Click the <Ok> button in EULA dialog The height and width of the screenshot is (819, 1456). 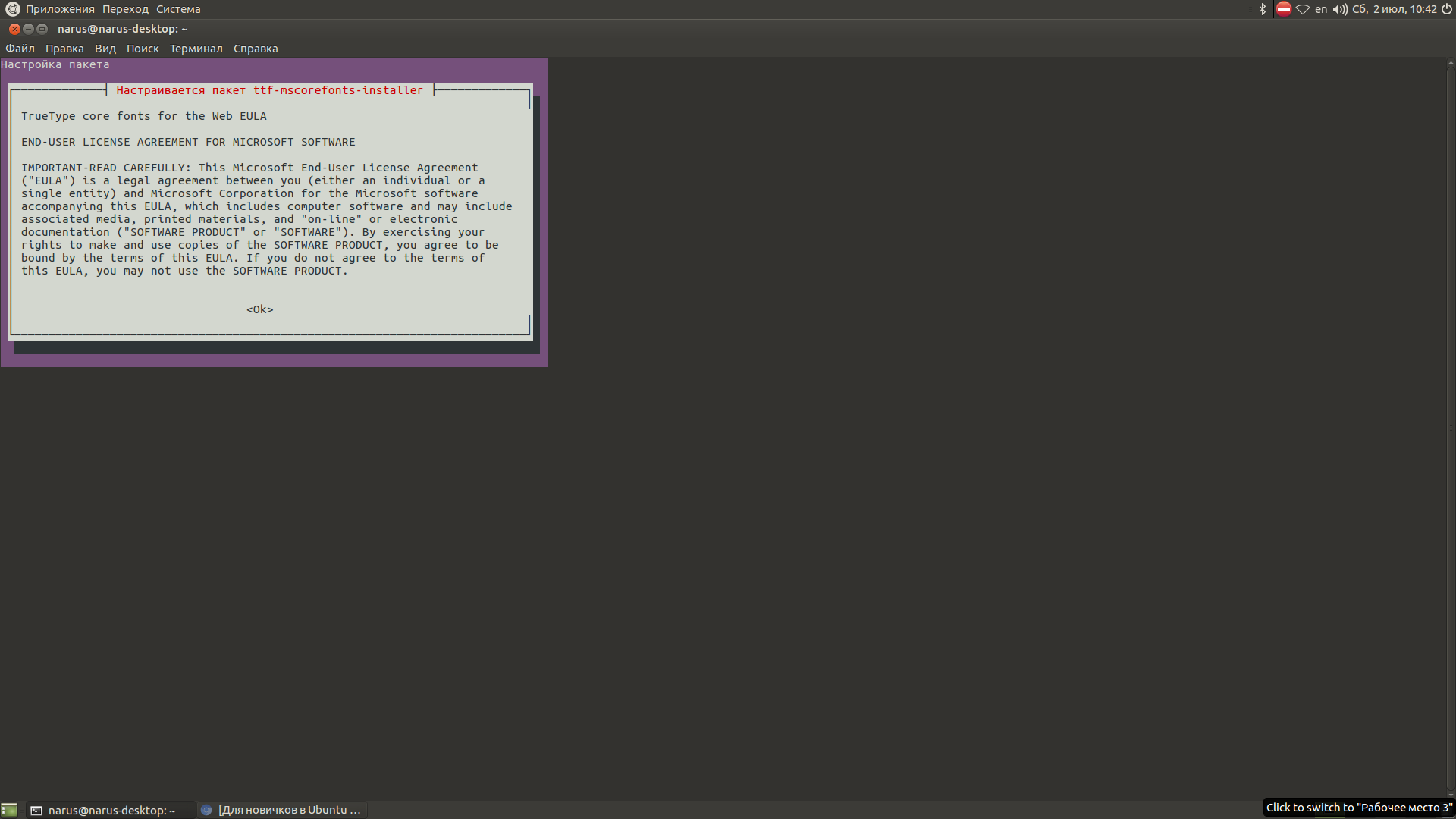[259, 309]
